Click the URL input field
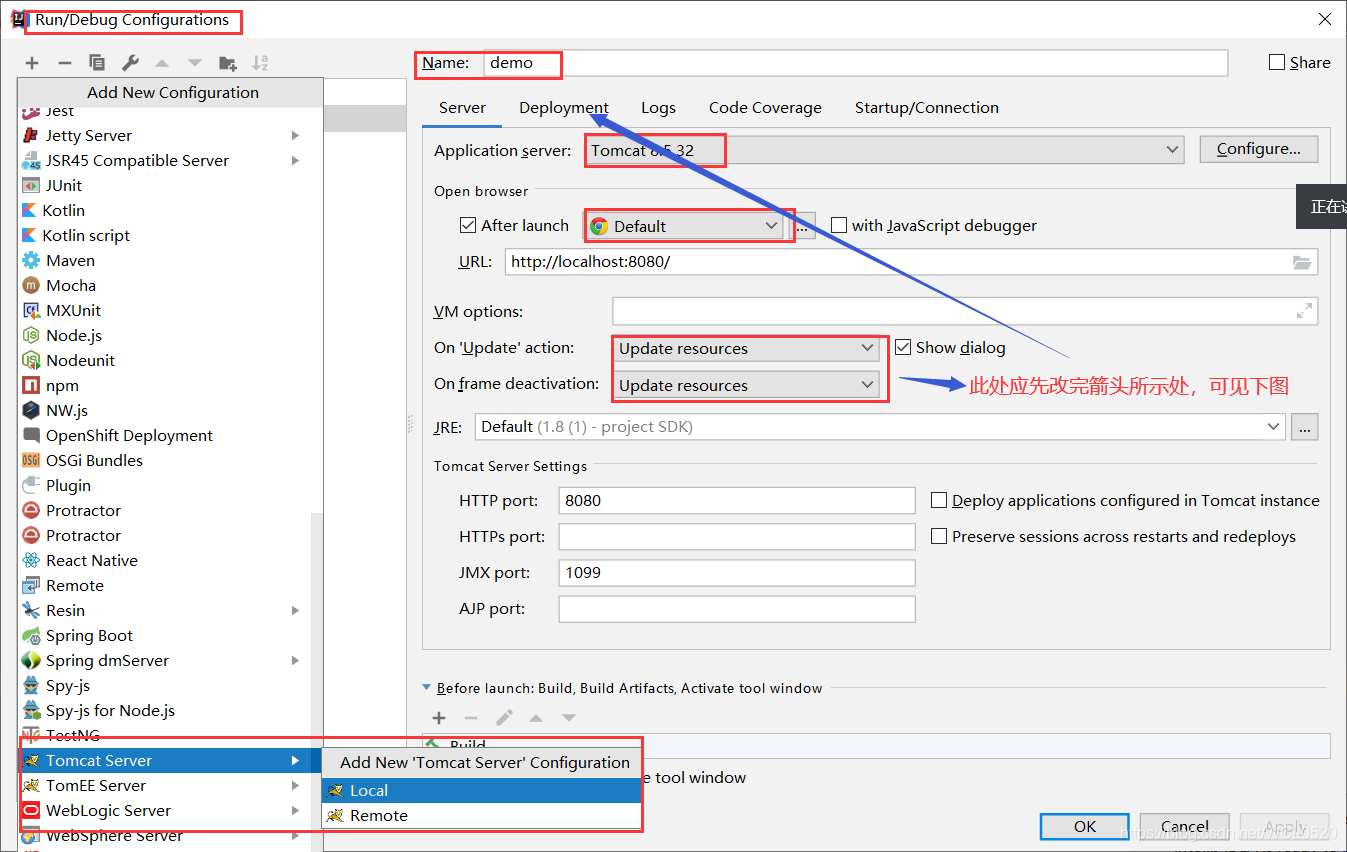 tap(911, 262)
